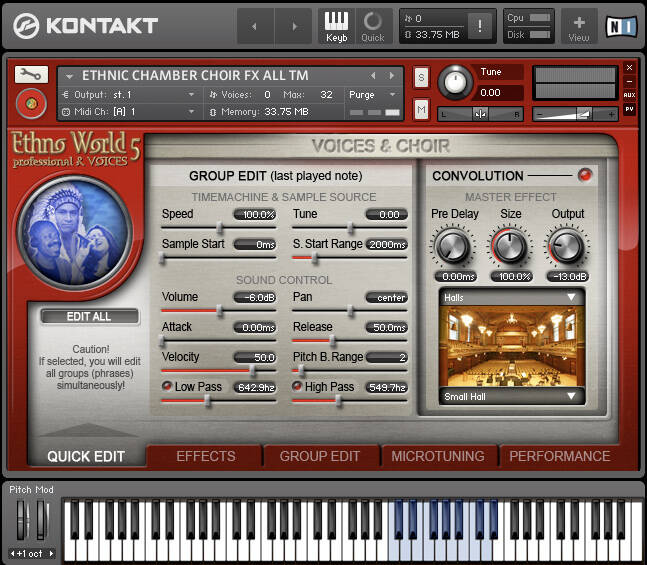Click the Volume slider handle
Screen dimensions: 647x565
click(x=220, y=310)
